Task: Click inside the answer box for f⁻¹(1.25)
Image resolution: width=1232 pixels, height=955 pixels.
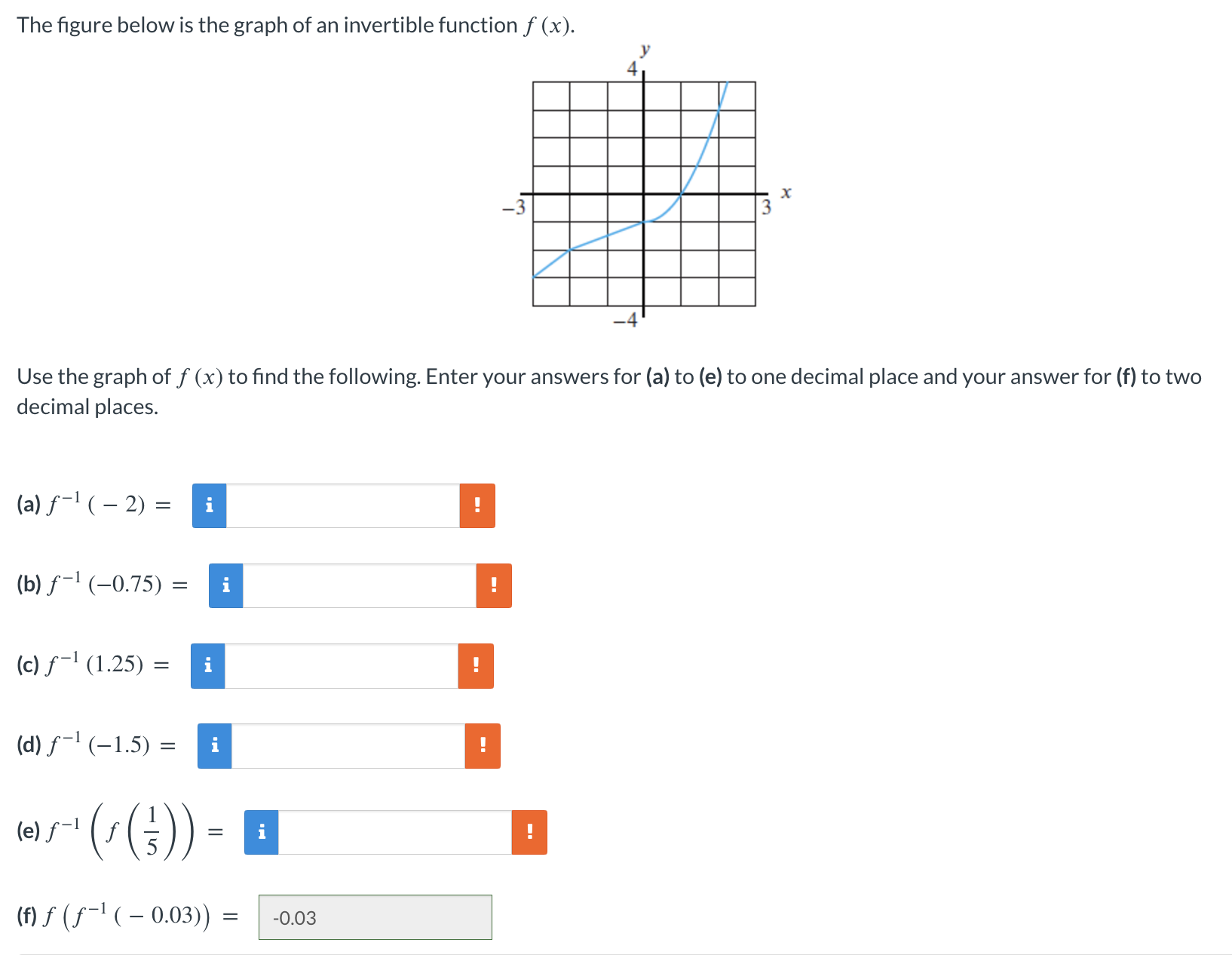Action: [343, 666]
